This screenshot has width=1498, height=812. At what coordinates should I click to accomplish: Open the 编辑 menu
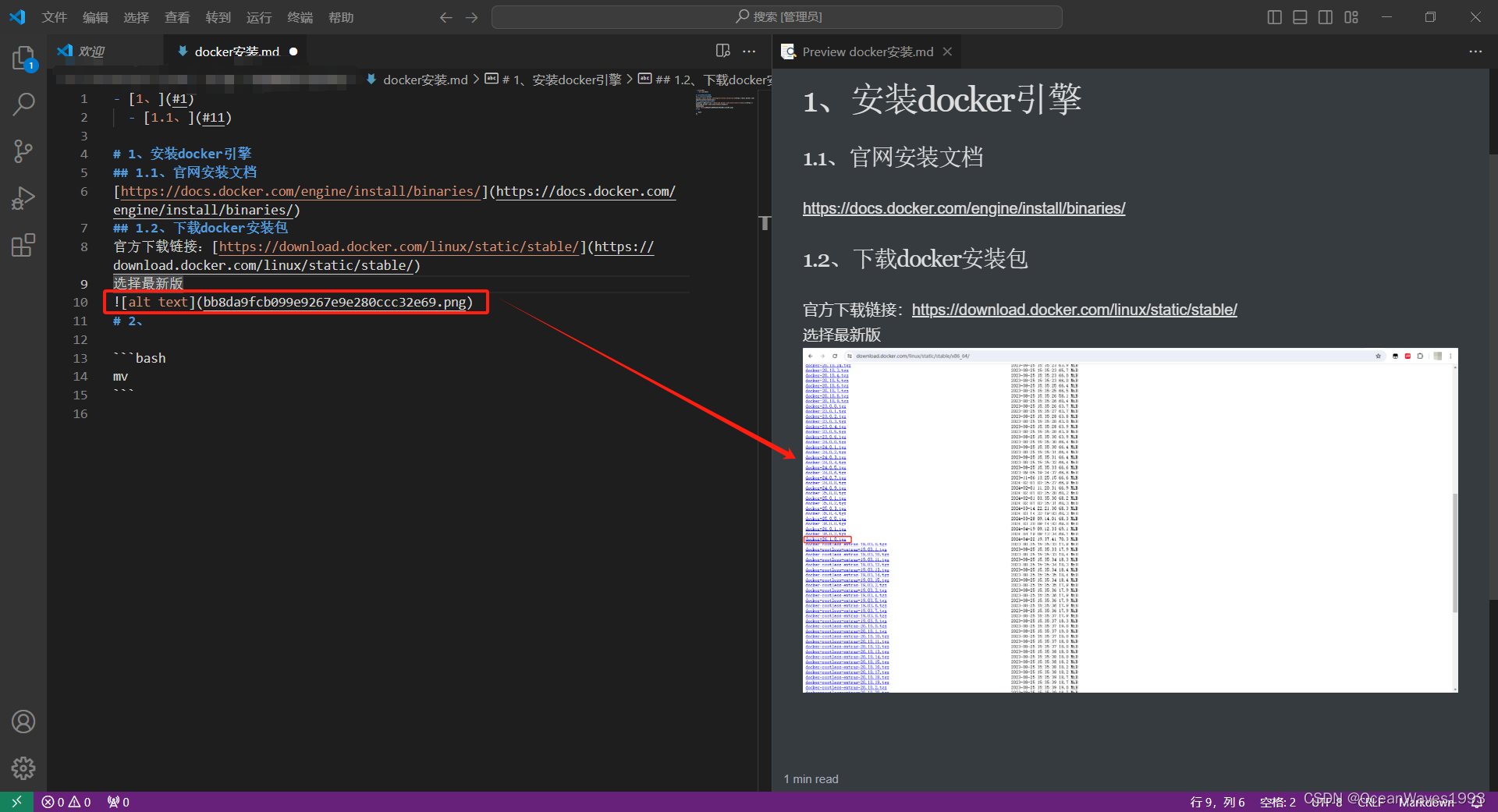pos(95,17)
